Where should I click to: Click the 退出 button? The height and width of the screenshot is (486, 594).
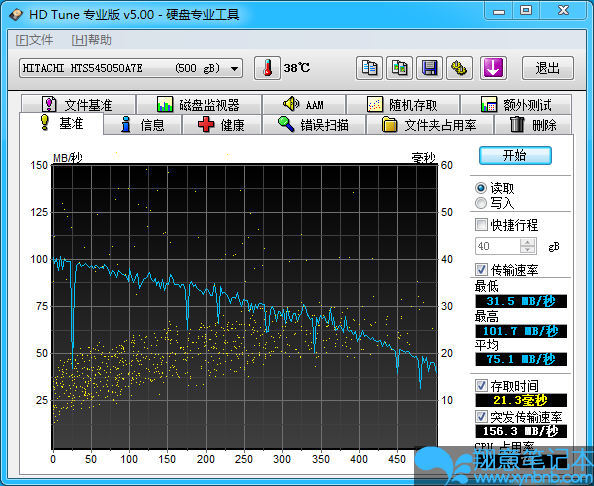click(x=547, y=68)
